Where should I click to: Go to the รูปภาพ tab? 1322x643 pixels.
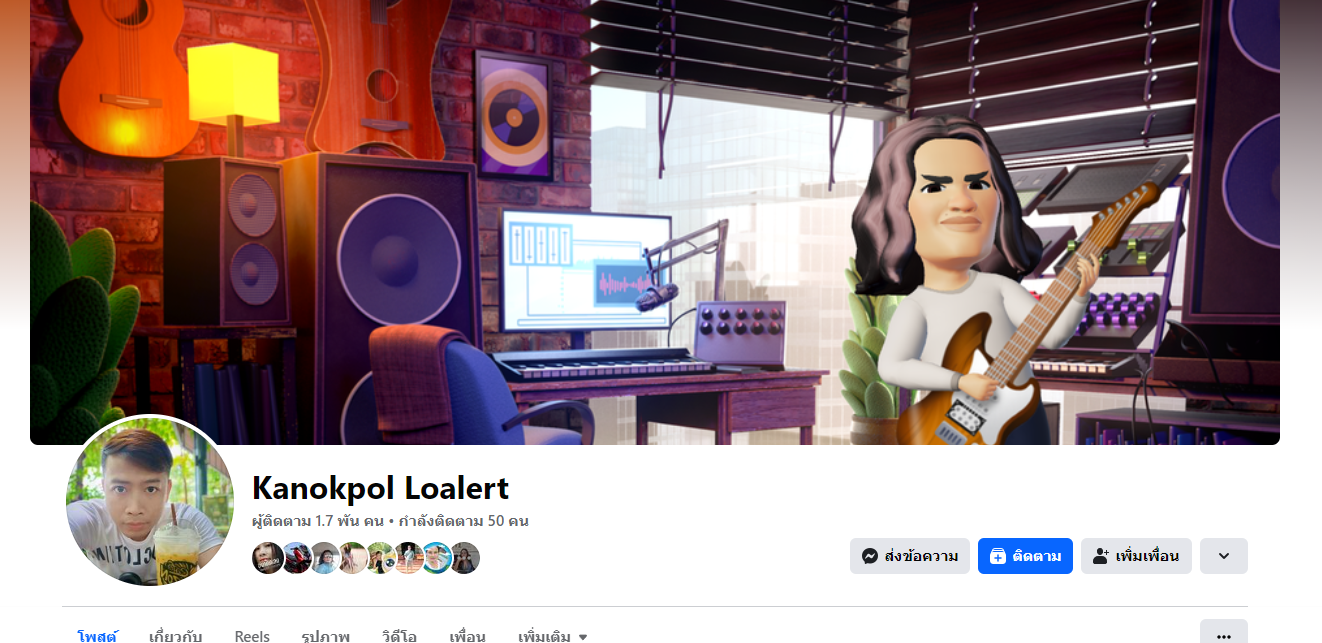click(x=325, y=636)
